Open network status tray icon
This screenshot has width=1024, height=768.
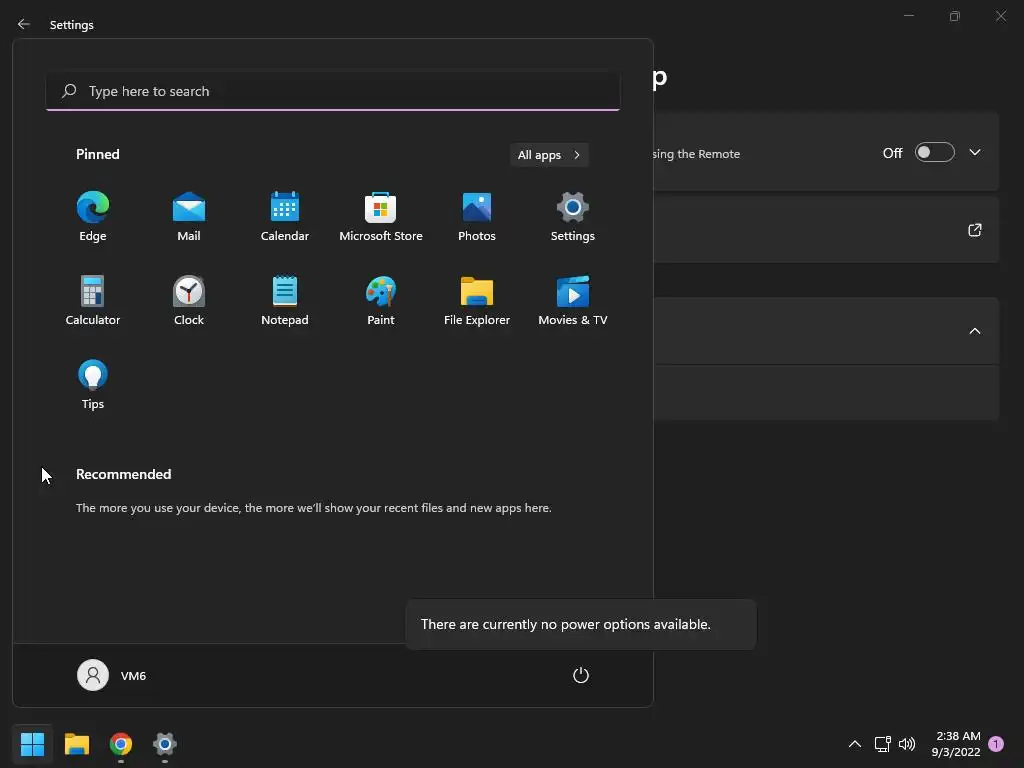click(882, 744)
